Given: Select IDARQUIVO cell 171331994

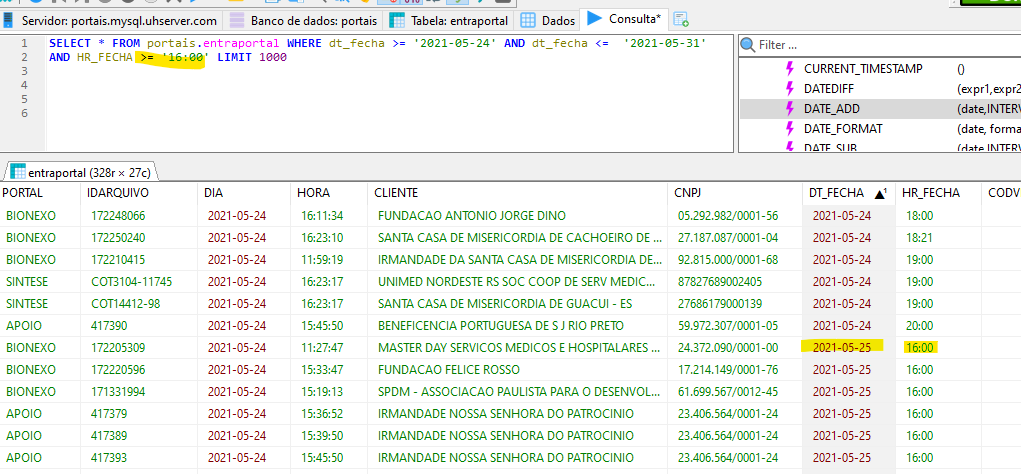Looking at the screenshot, I should 140,392.
